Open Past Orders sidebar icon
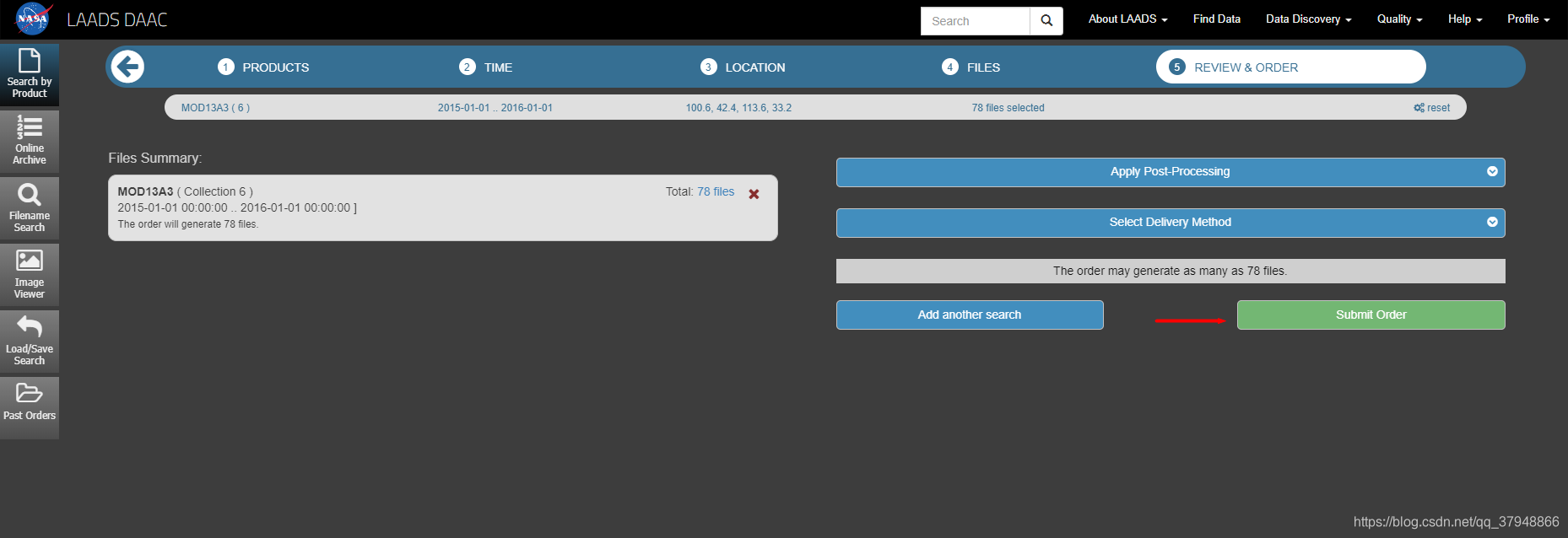 30,407
